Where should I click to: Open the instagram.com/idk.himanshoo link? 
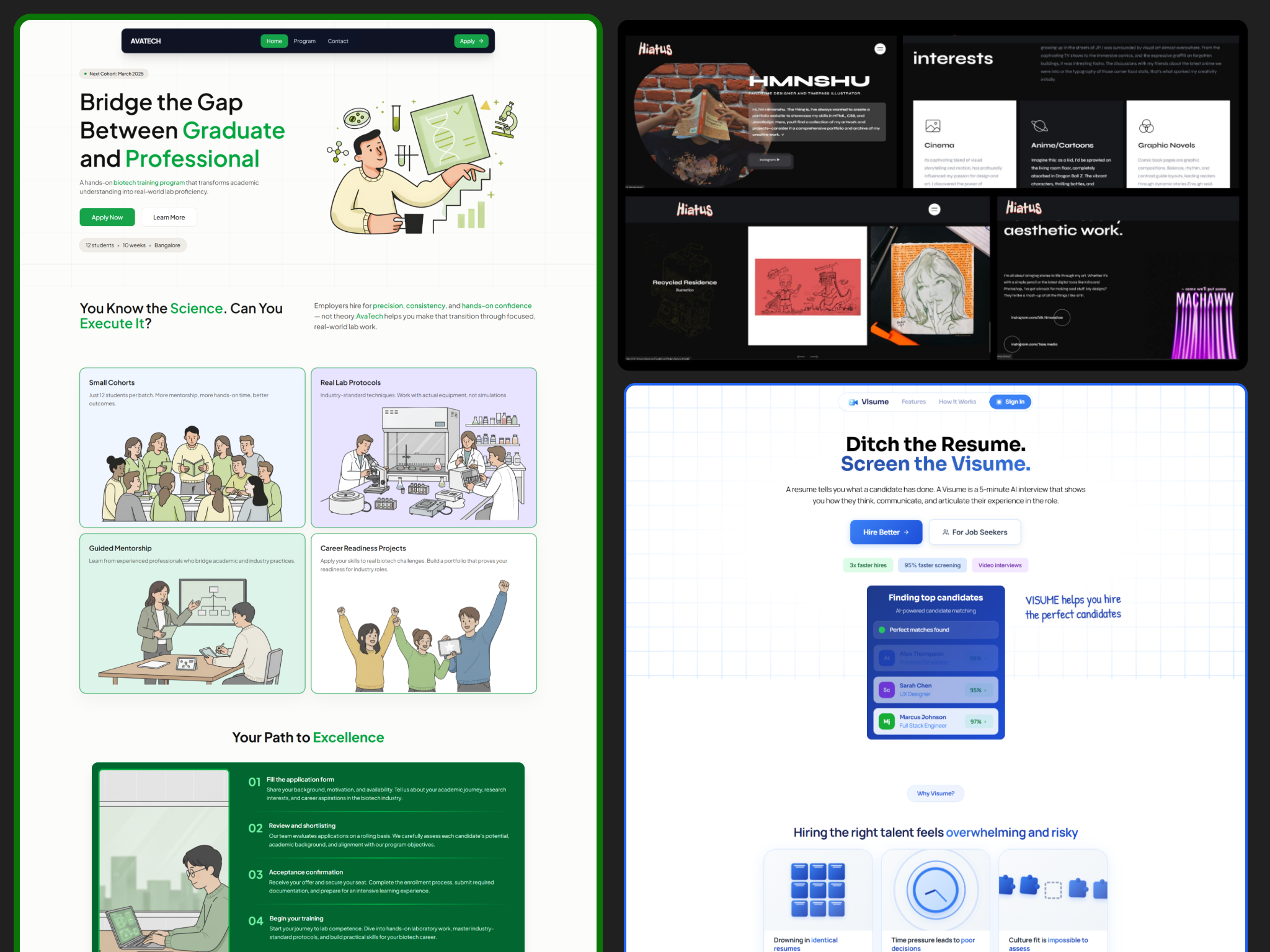coord(1037,317)
